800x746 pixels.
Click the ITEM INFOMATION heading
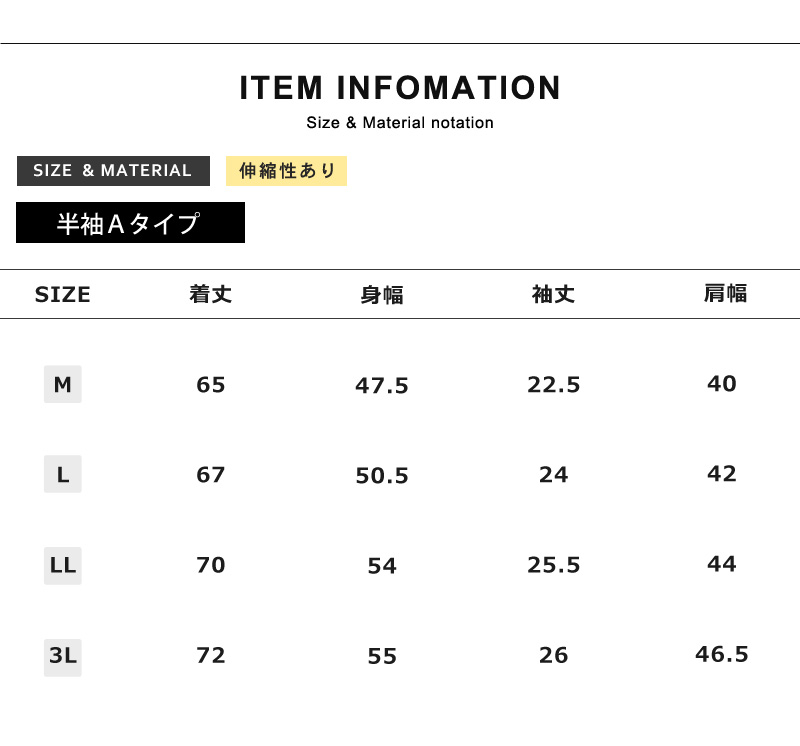tap(400, 88)
